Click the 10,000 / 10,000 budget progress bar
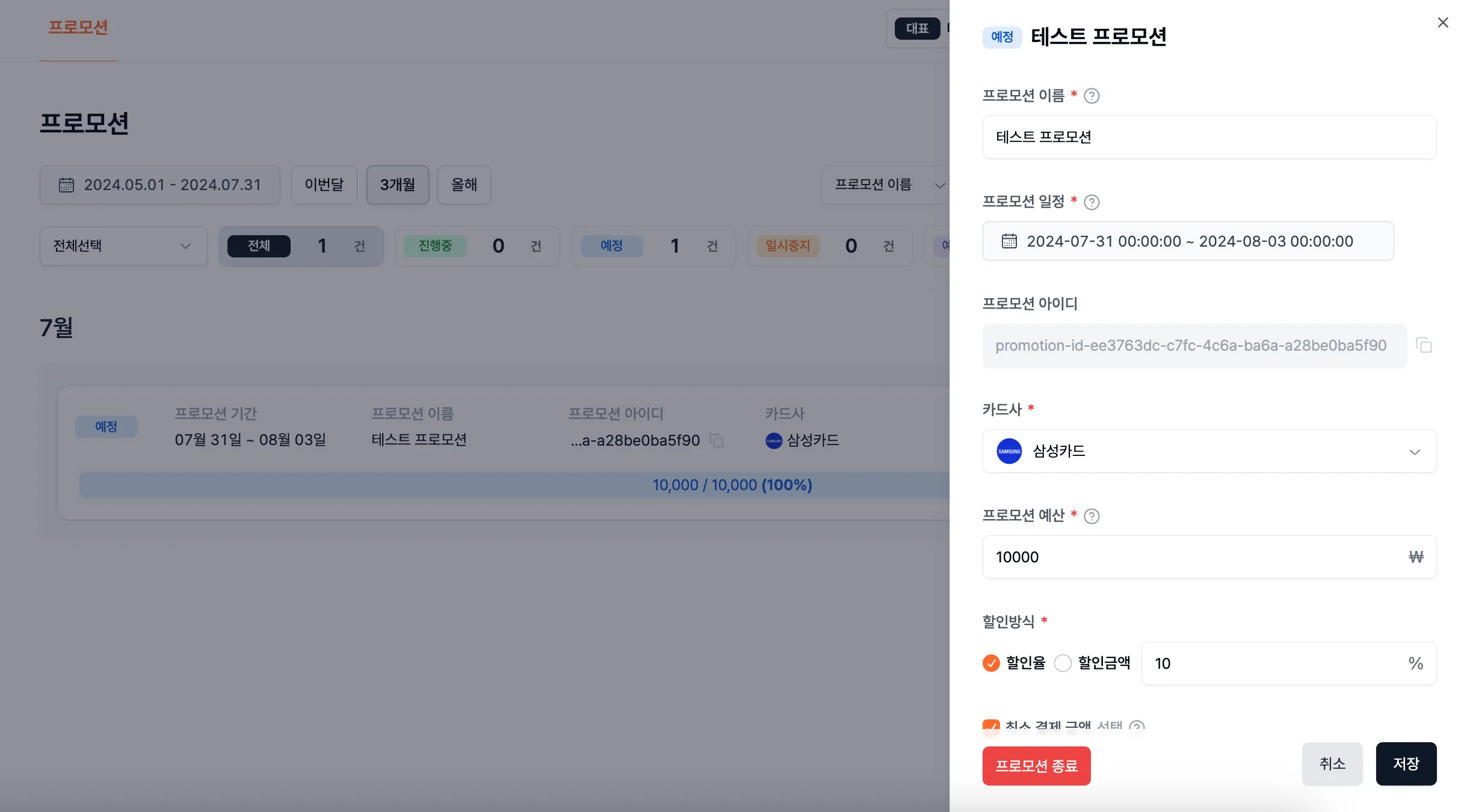The width and height of the screenshot is (1467, 812). coord(514,485)
